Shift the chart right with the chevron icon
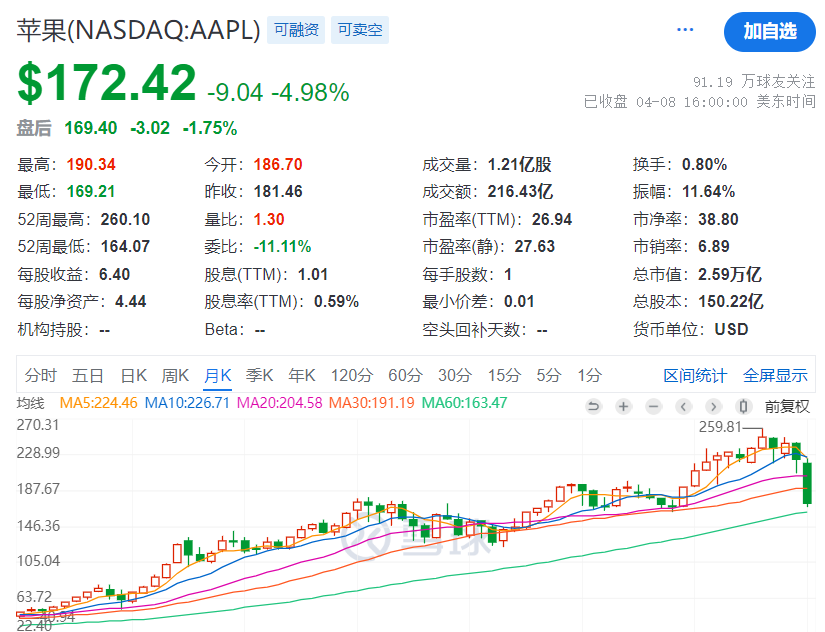The image size is (825, 632). 713,406
